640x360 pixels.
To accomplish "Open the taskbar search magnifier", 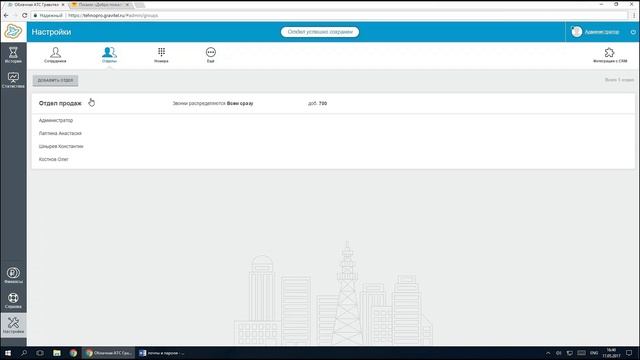I will coord(24,353).
